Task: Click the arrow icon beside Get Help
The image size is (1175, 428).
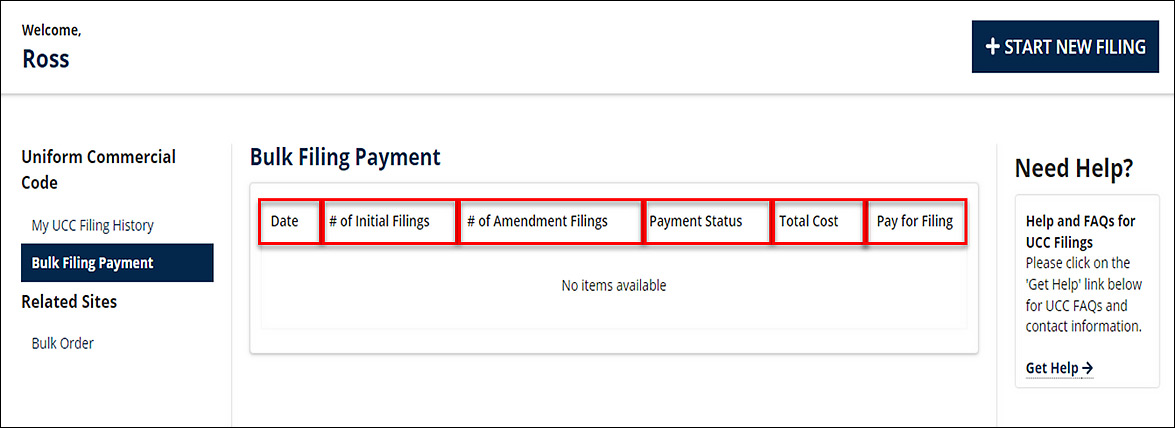Action: coord(1088,369)
